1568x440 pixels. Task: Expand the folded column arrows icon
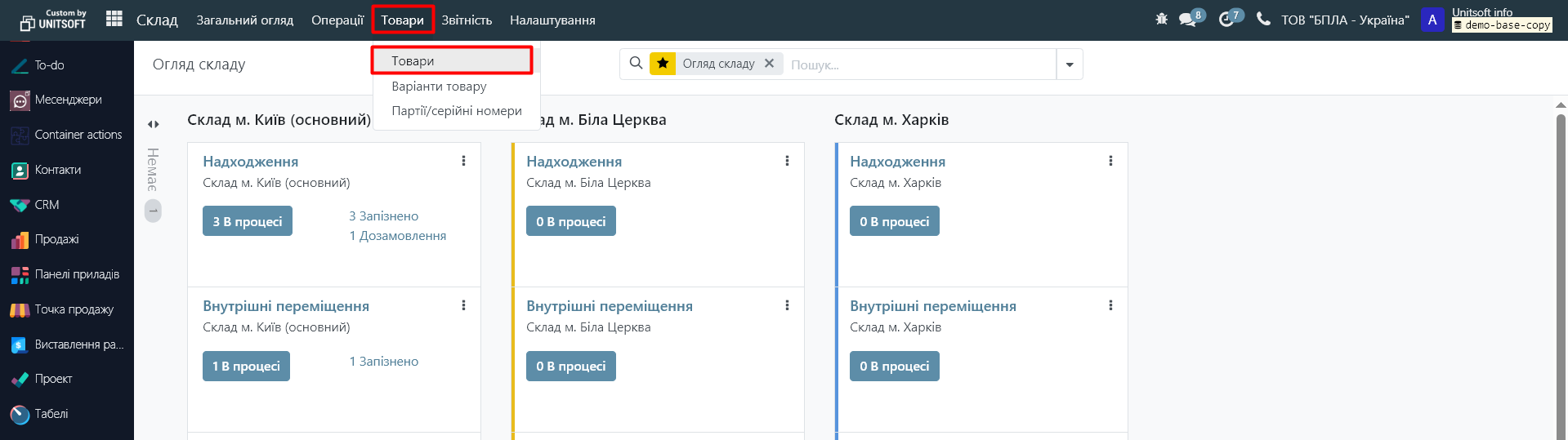[153, 124]
